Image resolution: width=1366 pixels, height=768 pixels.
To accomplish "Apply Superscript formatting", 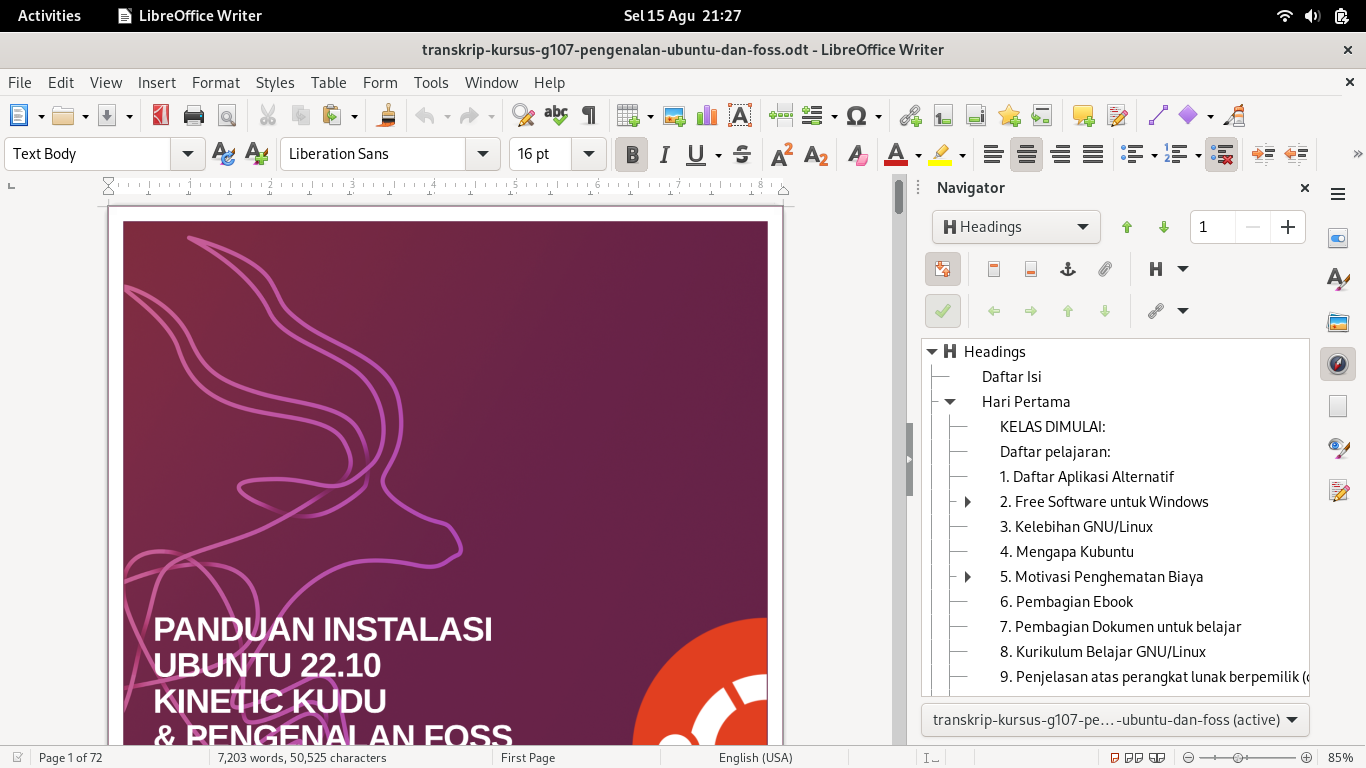I will pyautogui.click(x=782, y=154).
